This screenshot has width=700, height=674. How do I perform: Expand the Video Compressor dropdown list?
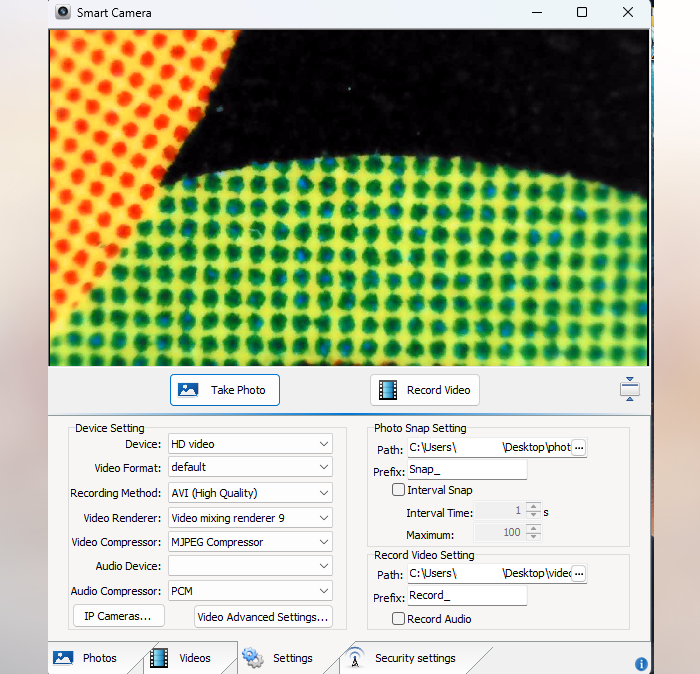[250, 542]
